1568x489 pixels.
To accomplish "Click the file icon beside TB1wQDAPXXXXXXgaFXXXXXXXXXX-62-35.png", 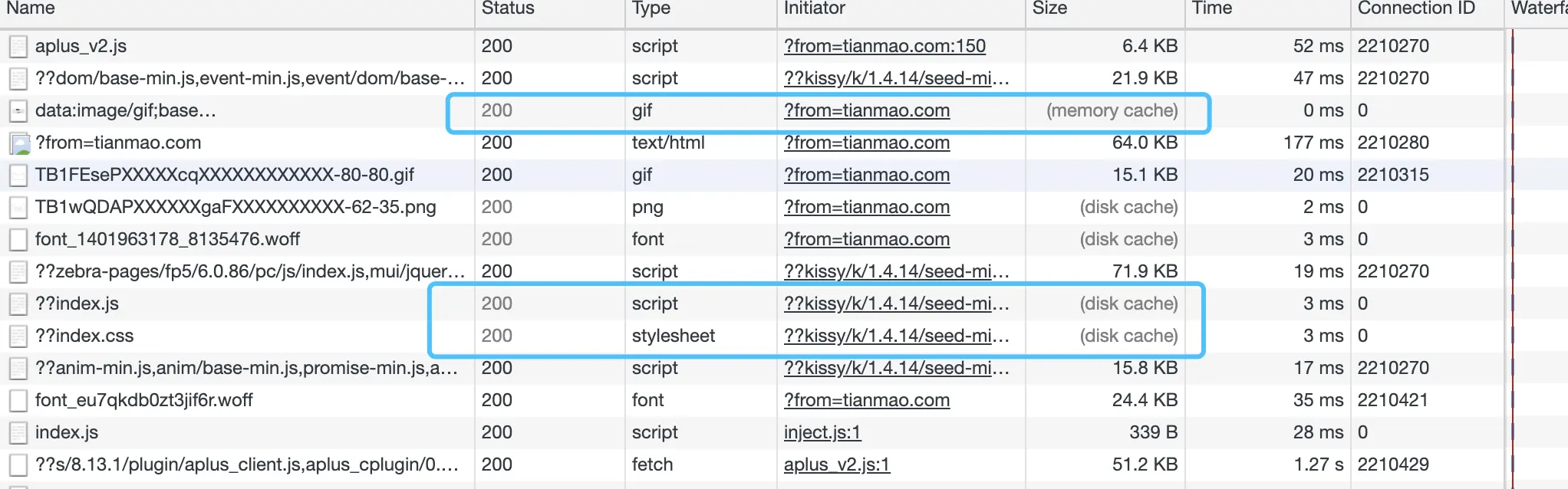I will pos(18,208).
